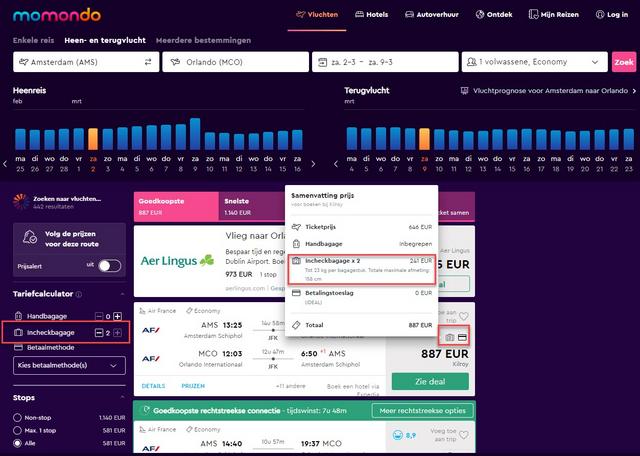This screenshot has height=456, width=640.
Task: Collapse the Tariefcalculator section
Action: tap(122, 294)
